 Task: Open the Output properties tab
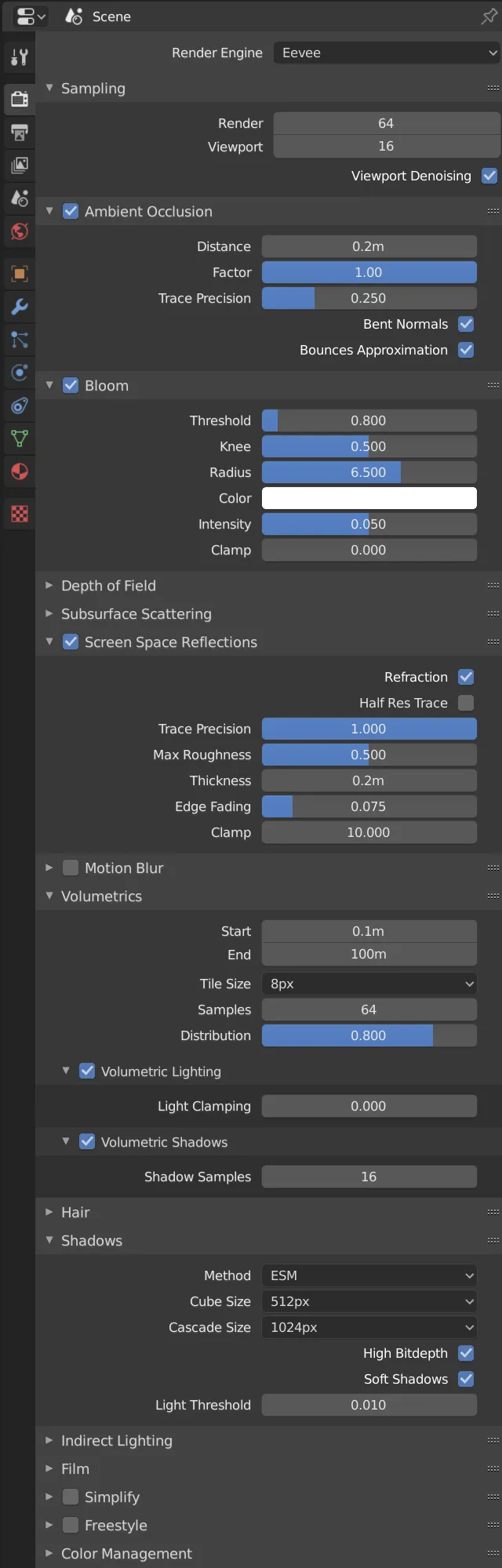(x=20, y=132)
